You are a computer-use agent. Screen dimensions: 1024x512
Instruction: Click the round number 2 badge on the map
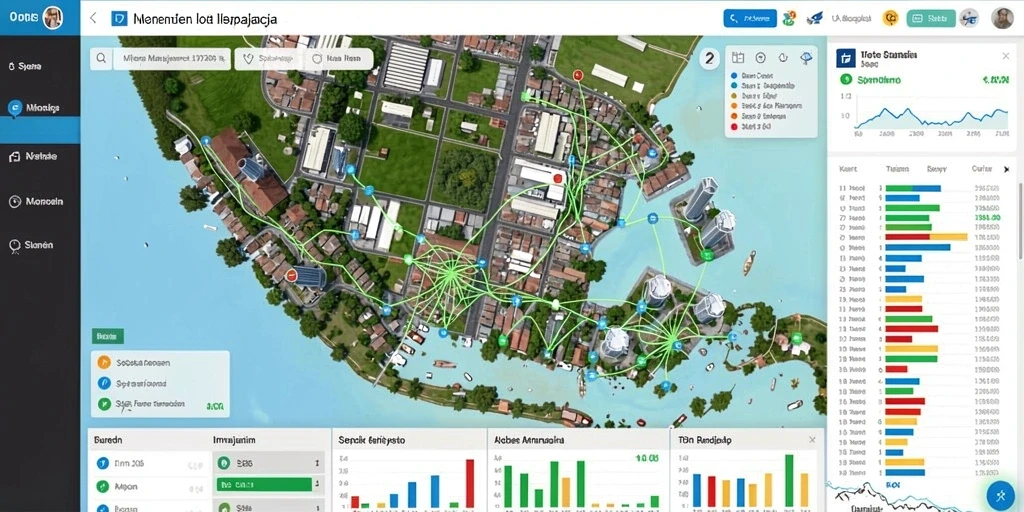coord(709,58)
